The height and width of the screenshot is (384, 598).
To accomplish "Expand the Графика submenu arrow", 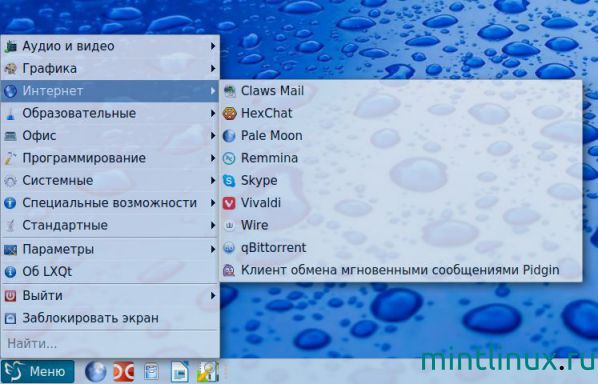I will coord(213,69).
